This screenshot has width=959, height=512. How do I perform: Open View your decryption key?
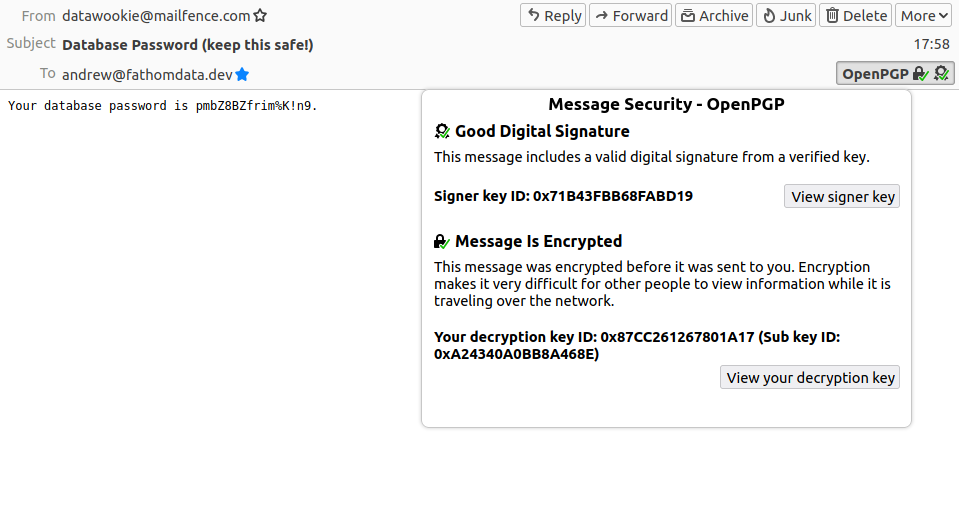(x=810, y=377)
